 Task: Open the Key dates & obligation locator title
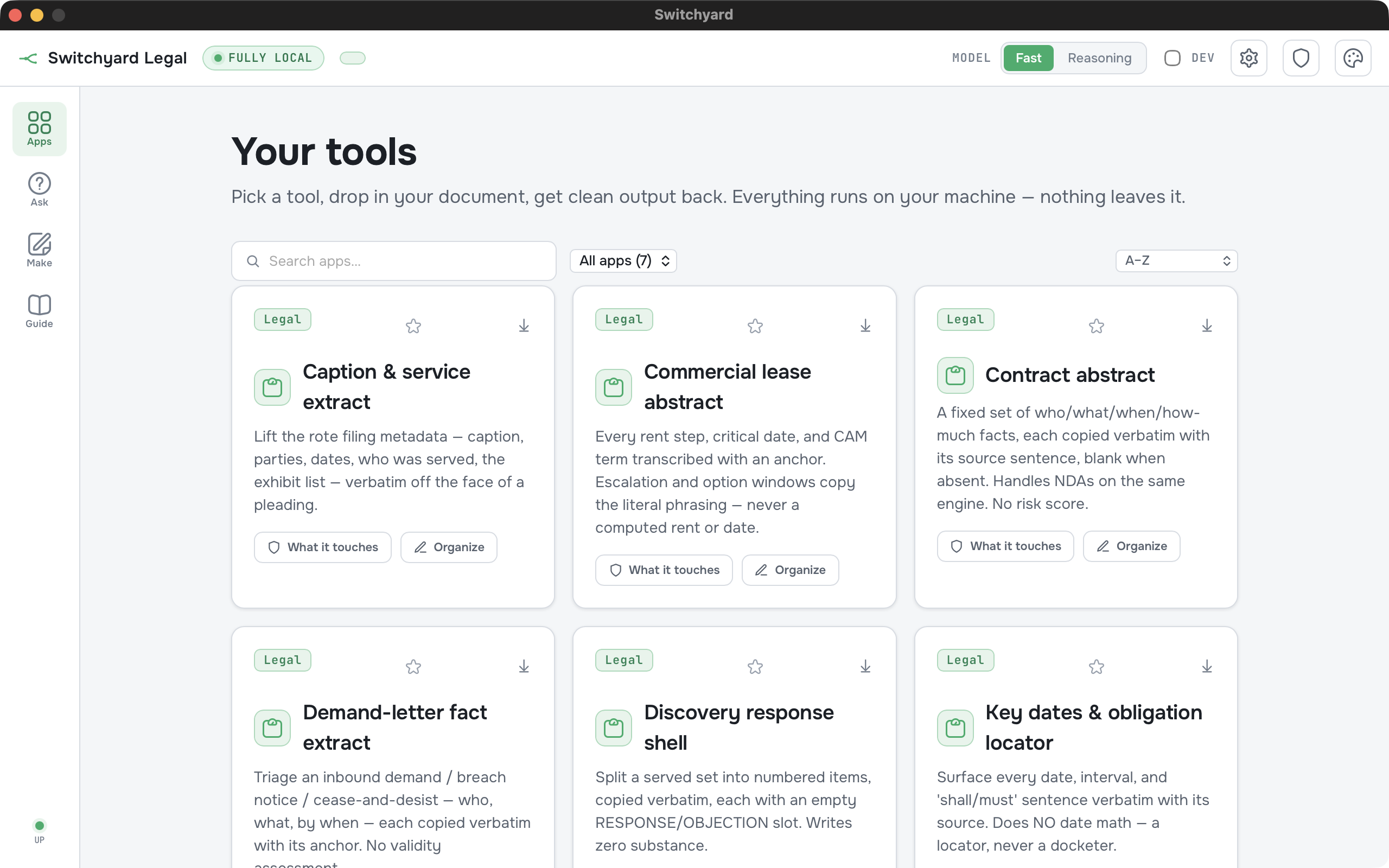point(1093,727)
